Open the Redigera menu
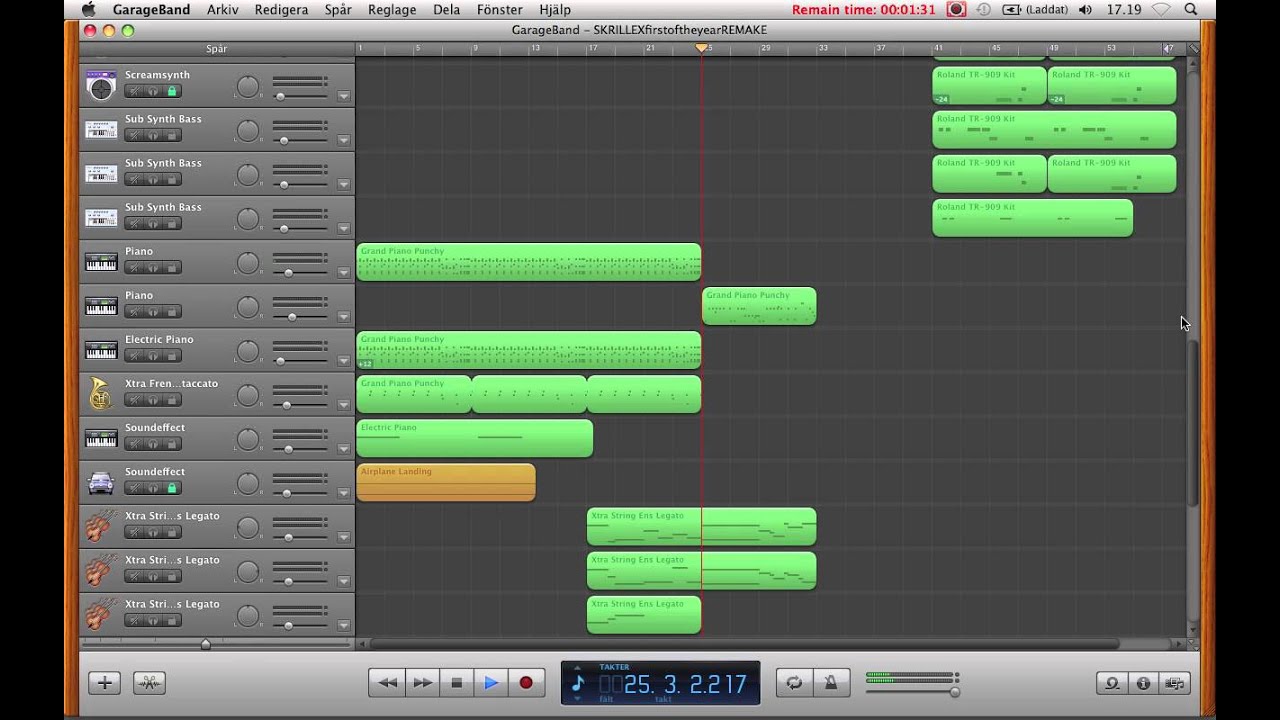Viewport: 1280px width, 720px height. click(281, 9)
